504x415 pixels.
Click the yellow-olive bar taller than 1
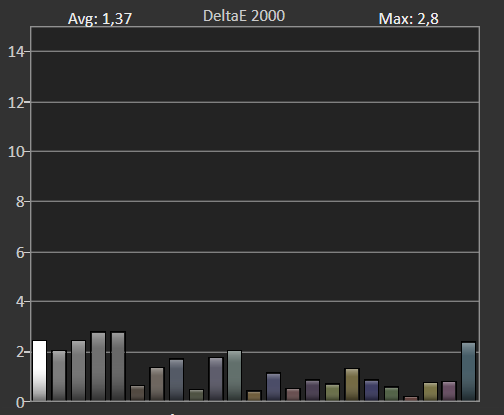[x=352, y=384]
